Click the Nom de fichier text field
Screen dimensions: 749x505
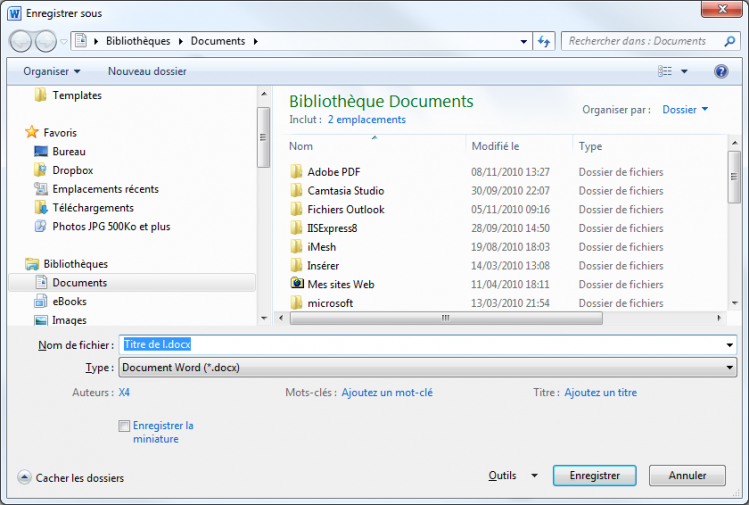(x=428, y=344)
